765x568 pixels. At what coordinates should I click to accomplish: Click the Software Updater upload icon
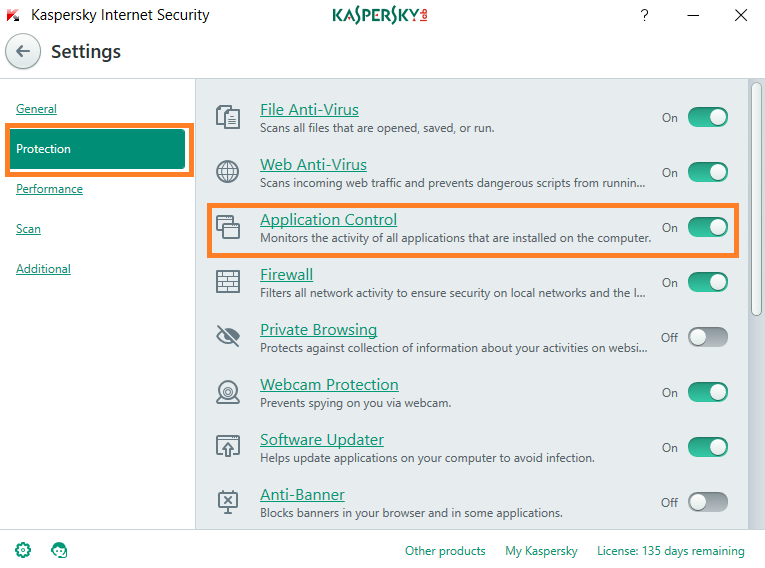tap(228, 446)
